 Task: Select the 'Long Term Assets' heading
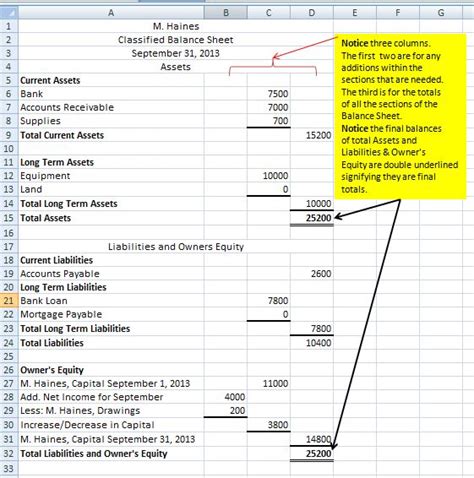111,162
